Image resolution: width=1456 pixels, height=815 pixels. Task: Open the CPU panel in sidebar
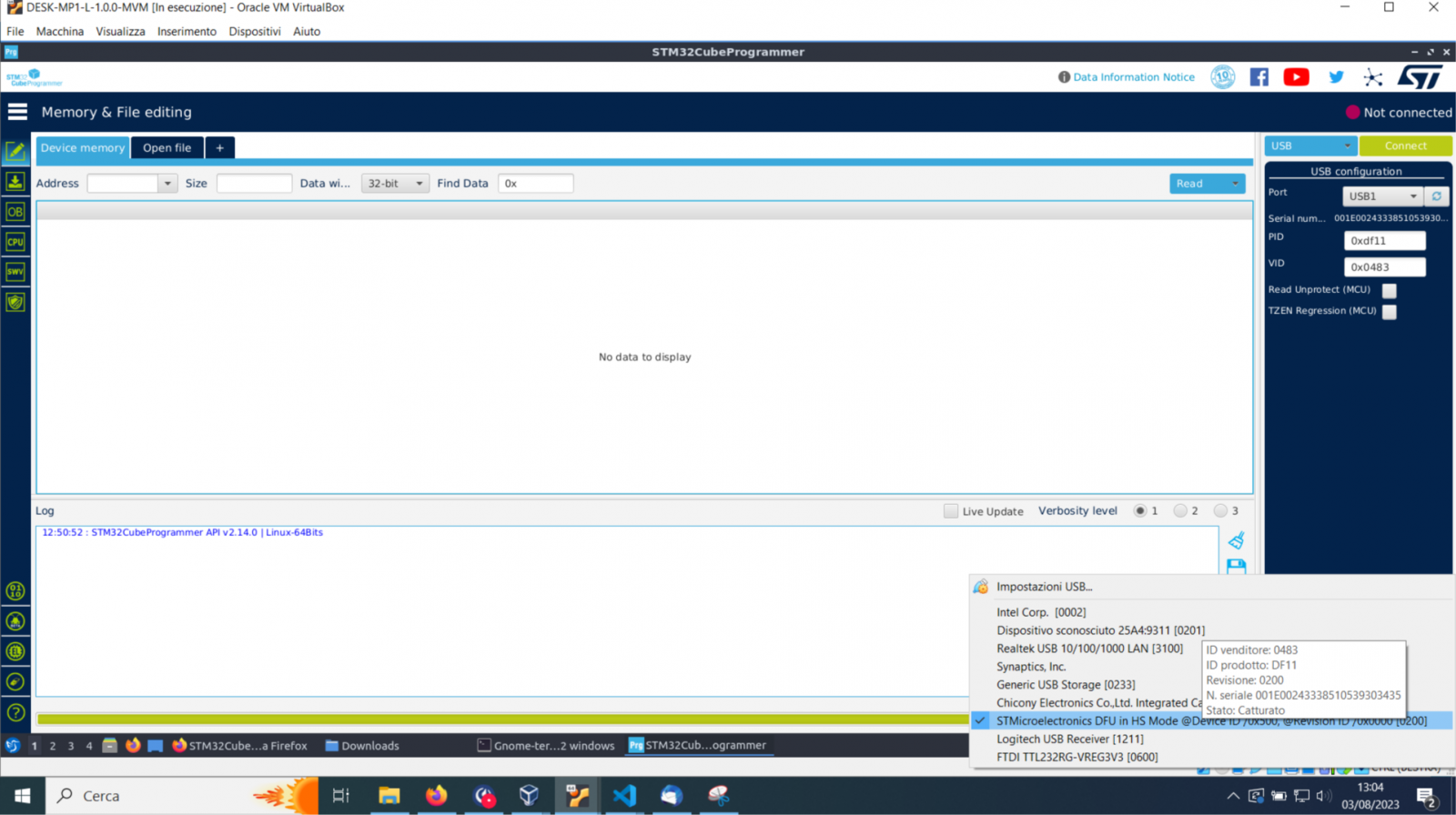15,242
